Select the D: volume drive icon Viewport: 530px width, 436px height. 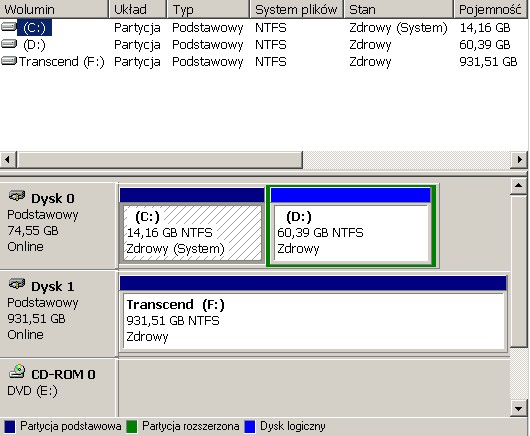coord(9,44)
